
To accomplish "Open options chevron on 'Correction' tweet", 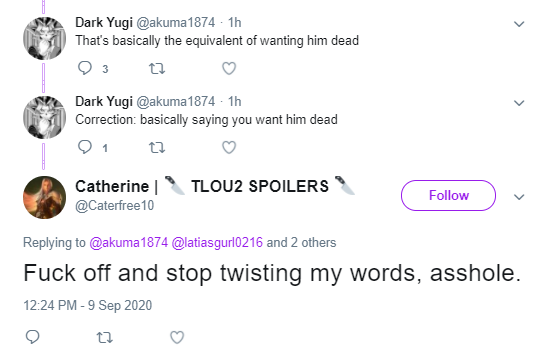I will [519, 103].
